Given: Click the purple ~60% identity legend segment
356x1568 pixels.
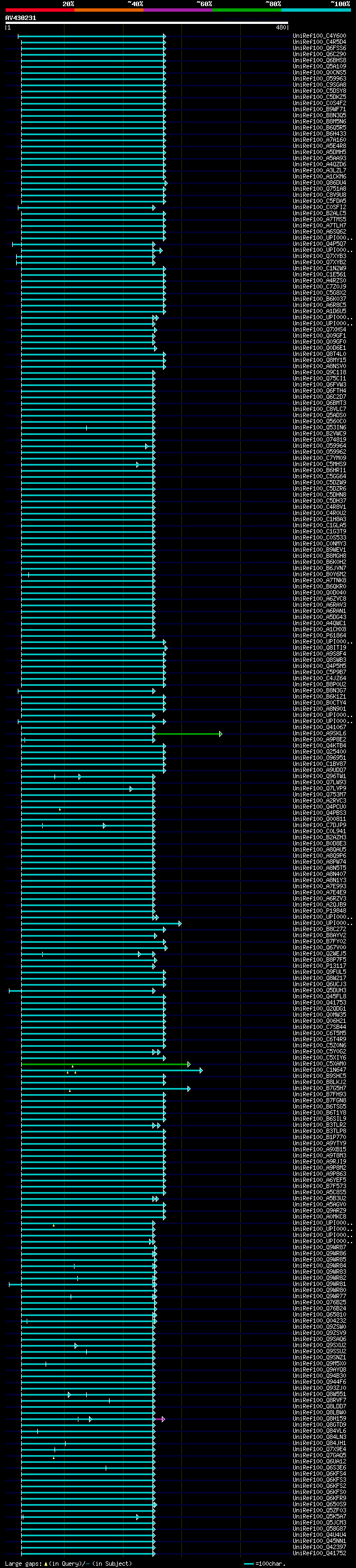Looking at the screenshot, I should [179, 11].
